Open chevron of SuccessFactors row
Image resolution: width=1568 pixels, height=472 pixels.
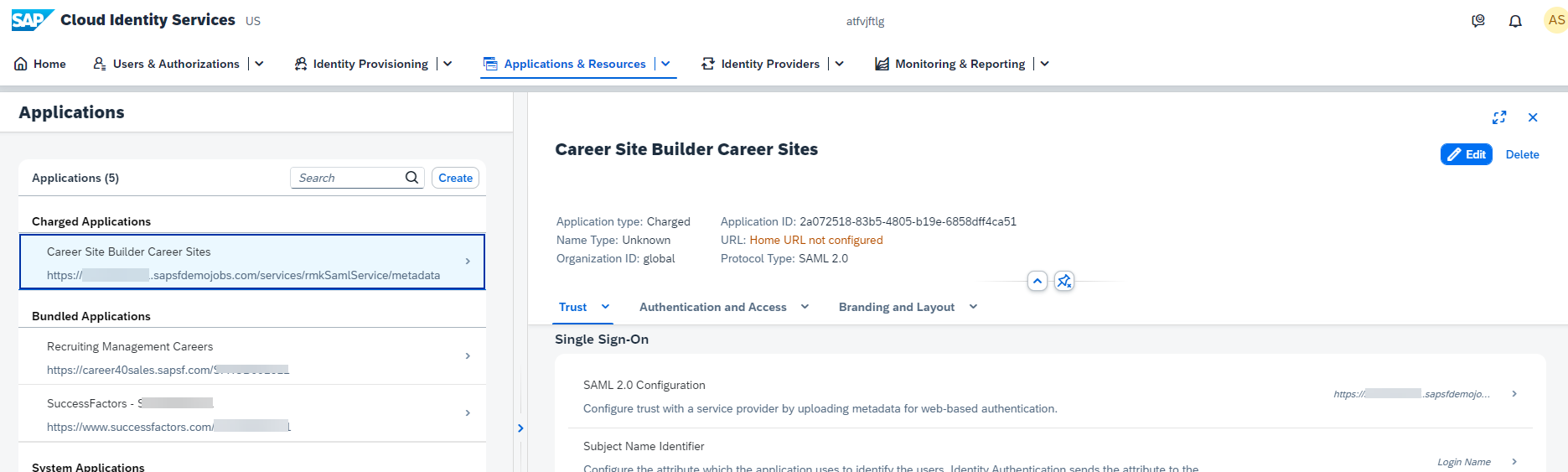click(468, 413)
